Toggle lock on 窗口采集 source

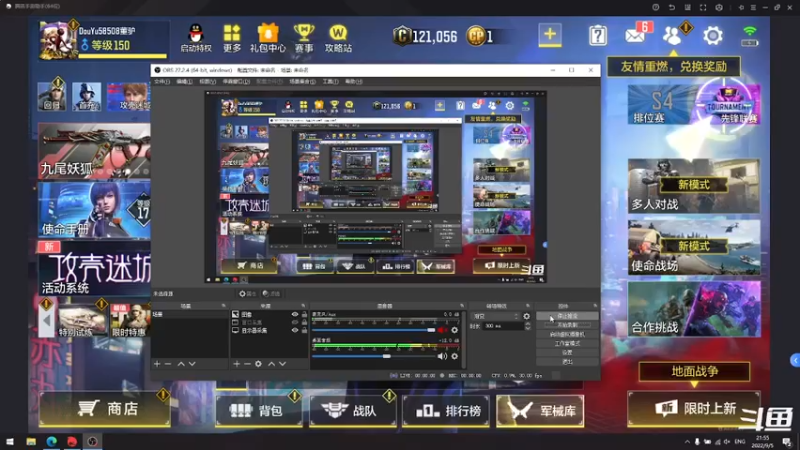305,322
